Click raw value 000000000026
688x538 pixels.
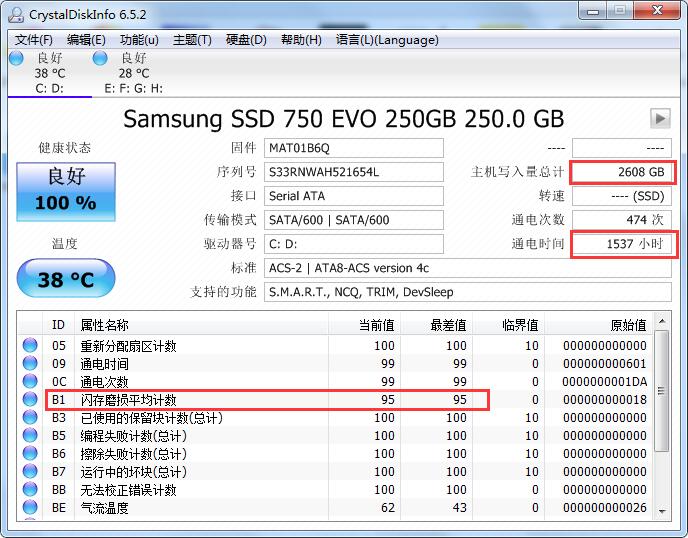[x=605, y=508]
